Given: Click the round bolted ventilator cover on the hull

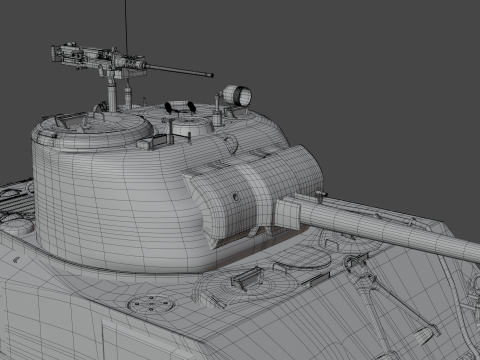Looking at the screenshot, I should pos(151,303).
